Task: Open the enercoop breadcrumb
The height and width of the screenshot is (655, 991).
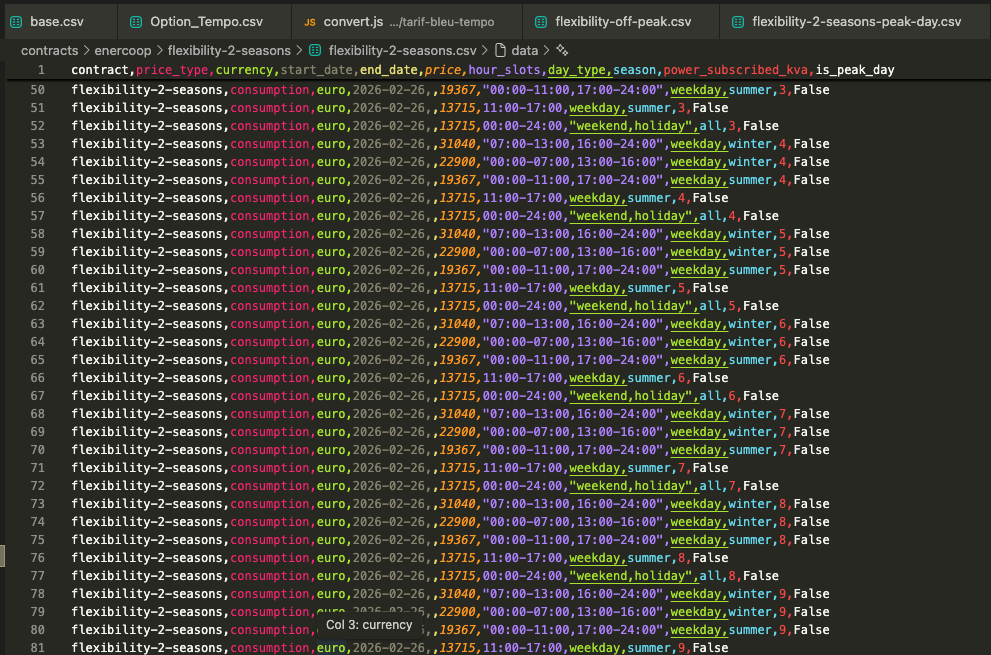Action: (123, 50)
